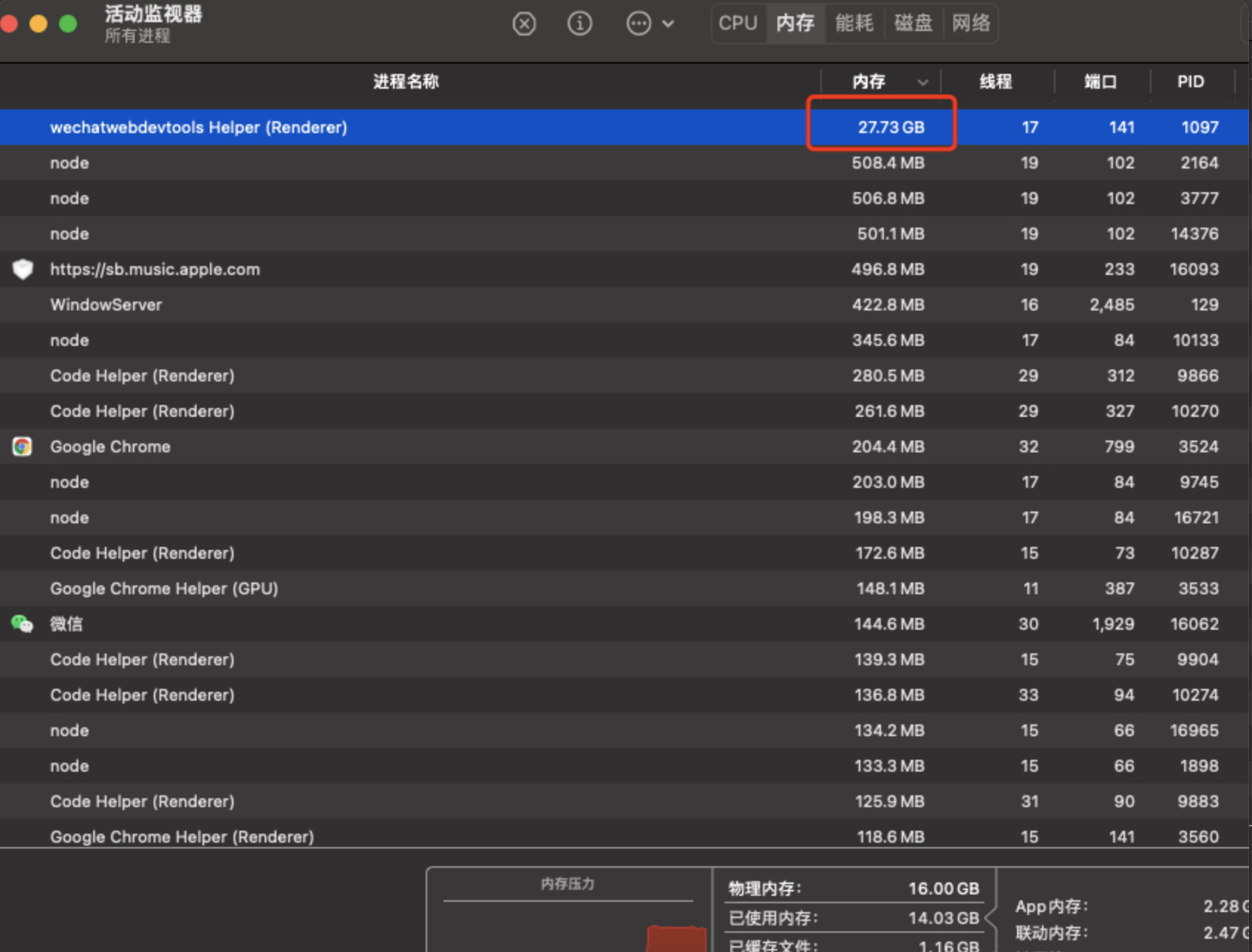Click the 27.73 GB memory value
This screenshot has width=1252, height=952.
[x=891, y=127]
